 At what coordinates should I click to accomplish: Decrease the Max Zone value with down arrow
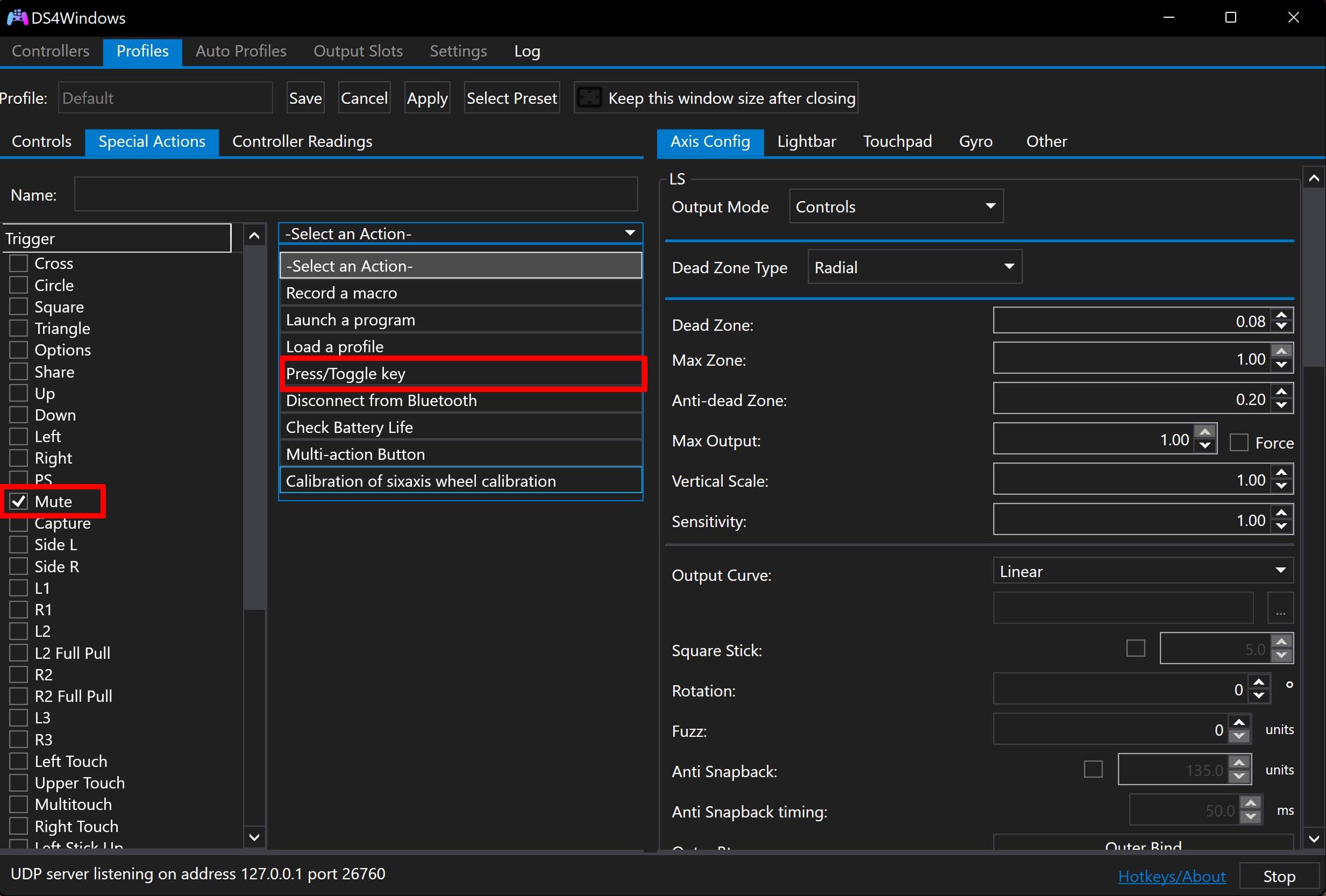pos(1281,365)
